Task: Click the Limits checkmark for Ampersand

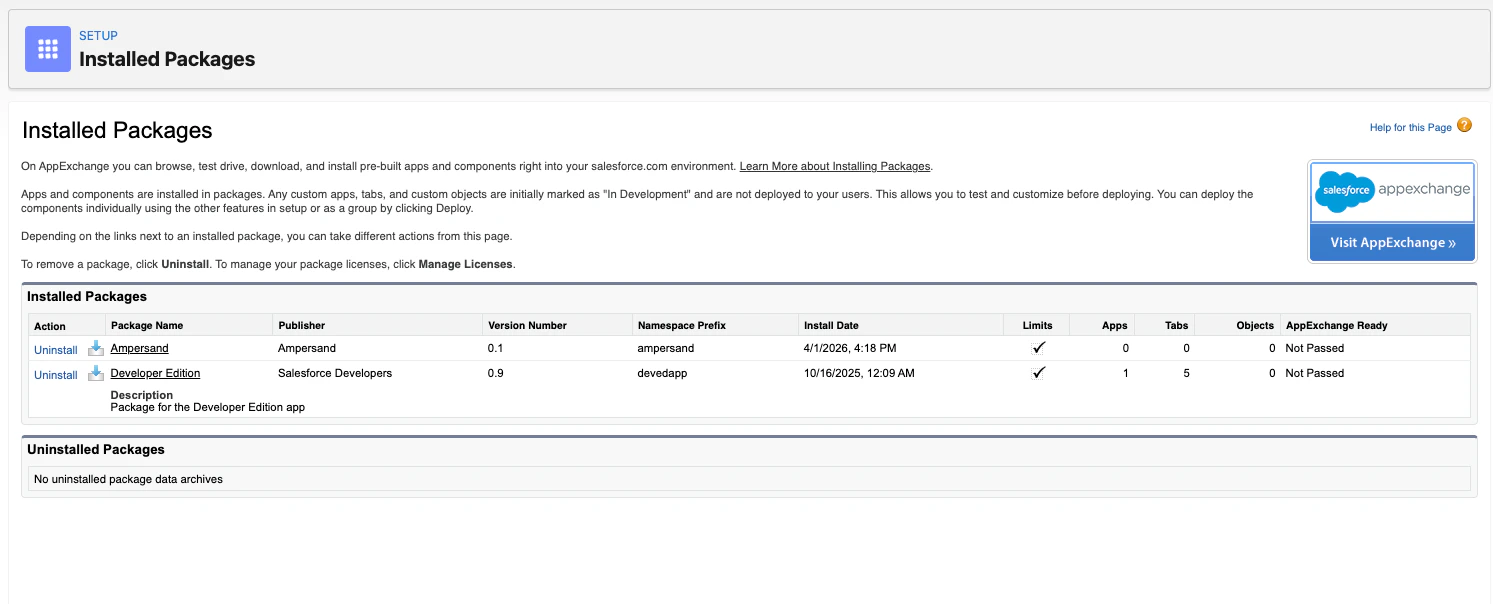Action: [x=1039, y=348]
